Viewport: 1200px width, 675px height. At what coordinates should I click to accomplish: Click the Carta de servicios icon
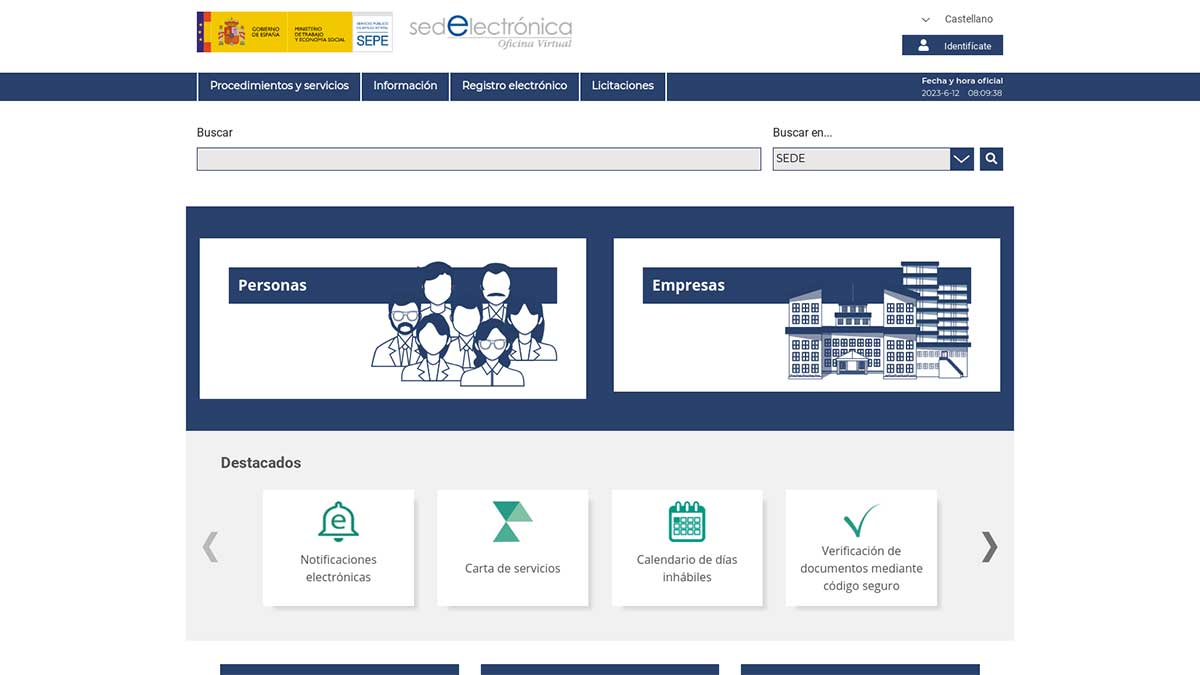tap(512, 522)
